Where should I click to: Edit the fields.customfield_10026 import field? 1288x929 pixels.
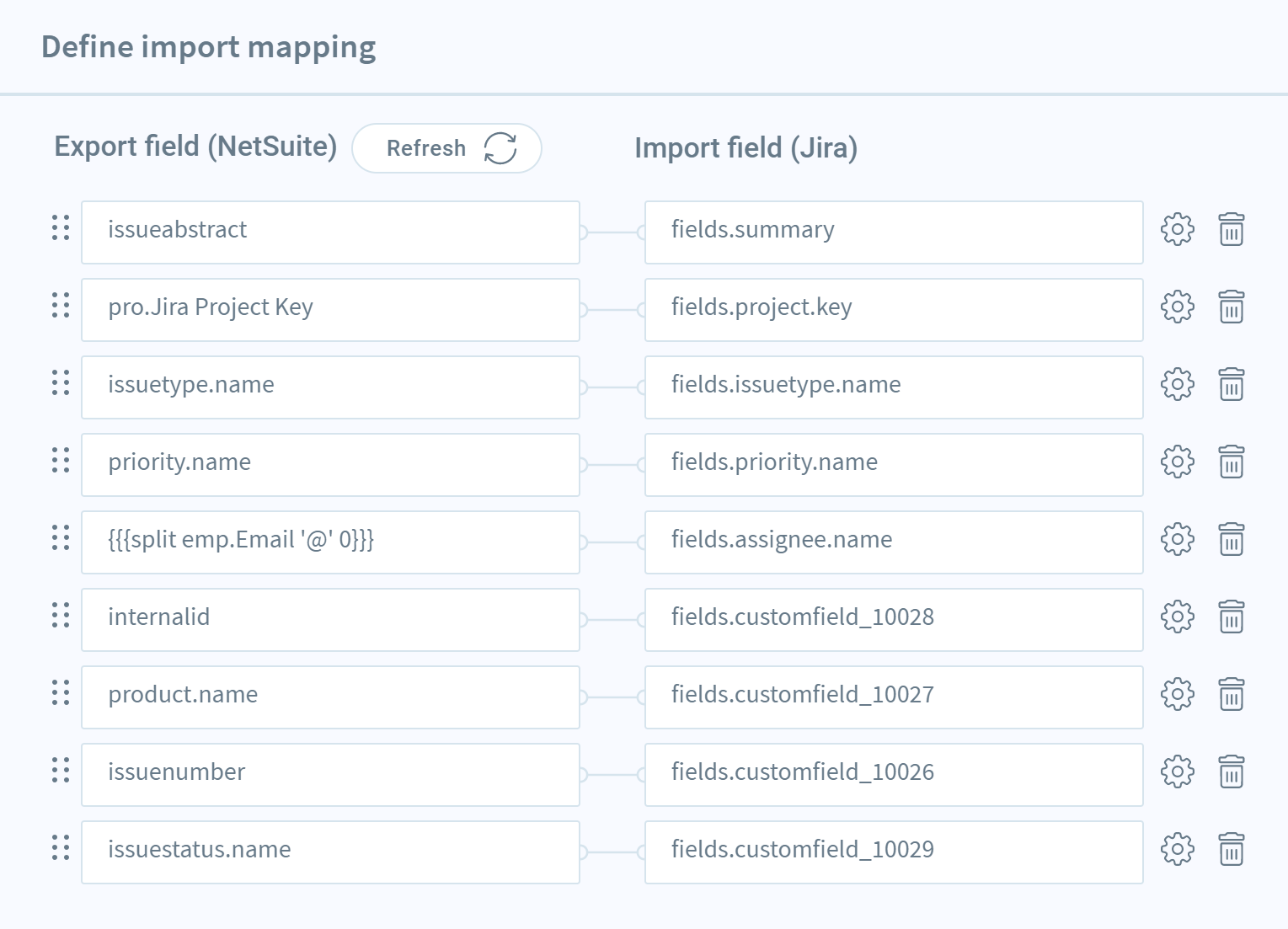tap(894, 775)
